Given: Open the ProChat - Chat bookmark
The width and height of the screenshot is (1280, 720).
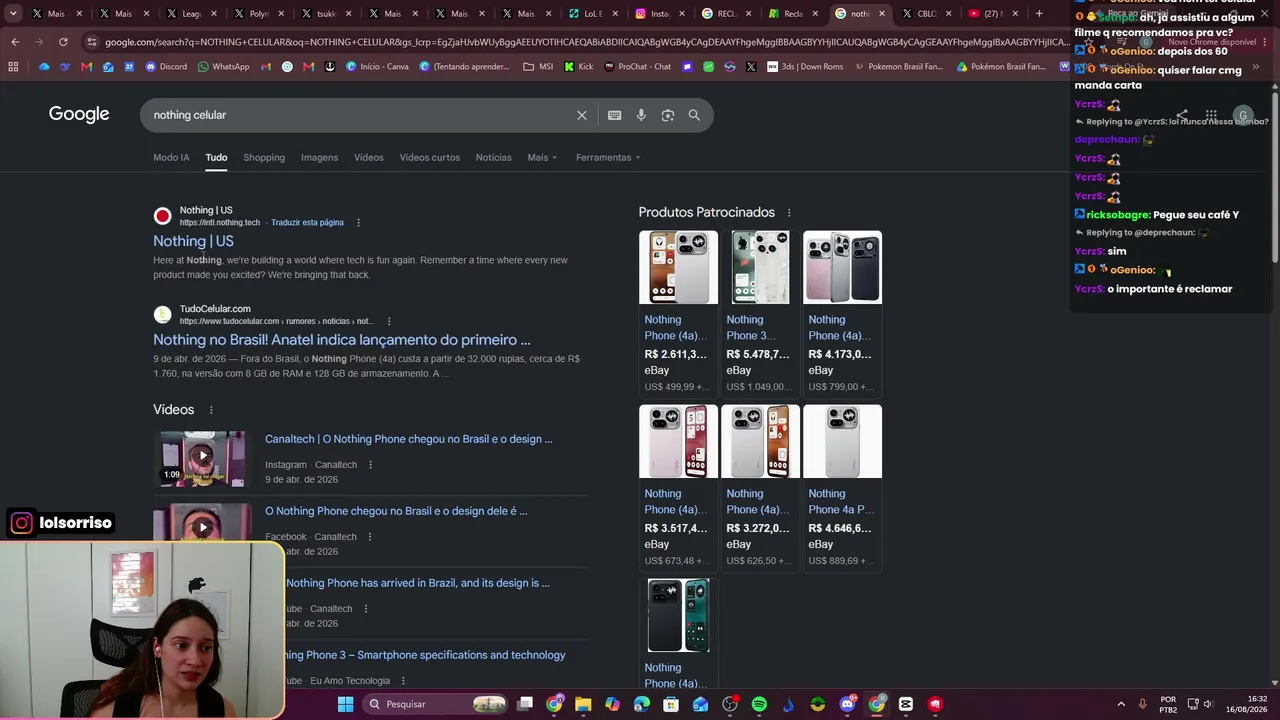Looking at the screenshot, I should click(638, 67).
